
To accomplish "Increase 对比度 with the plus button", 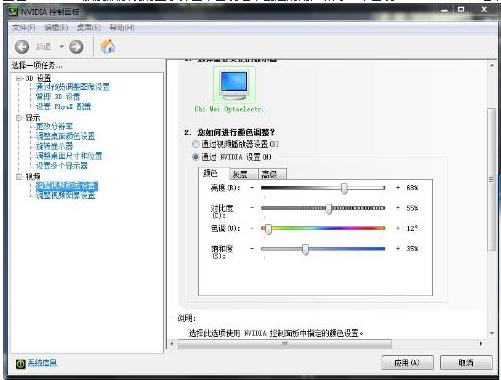I will pos(398,208).
